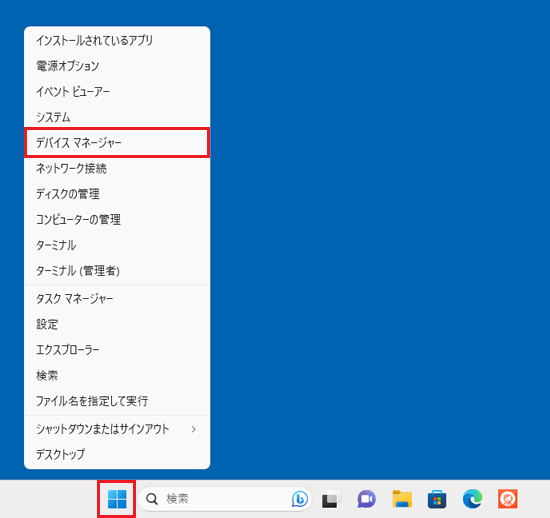Open the orange app icon on taskbar
This screenshot has width=550, height=518.
(x=508, y=499)
